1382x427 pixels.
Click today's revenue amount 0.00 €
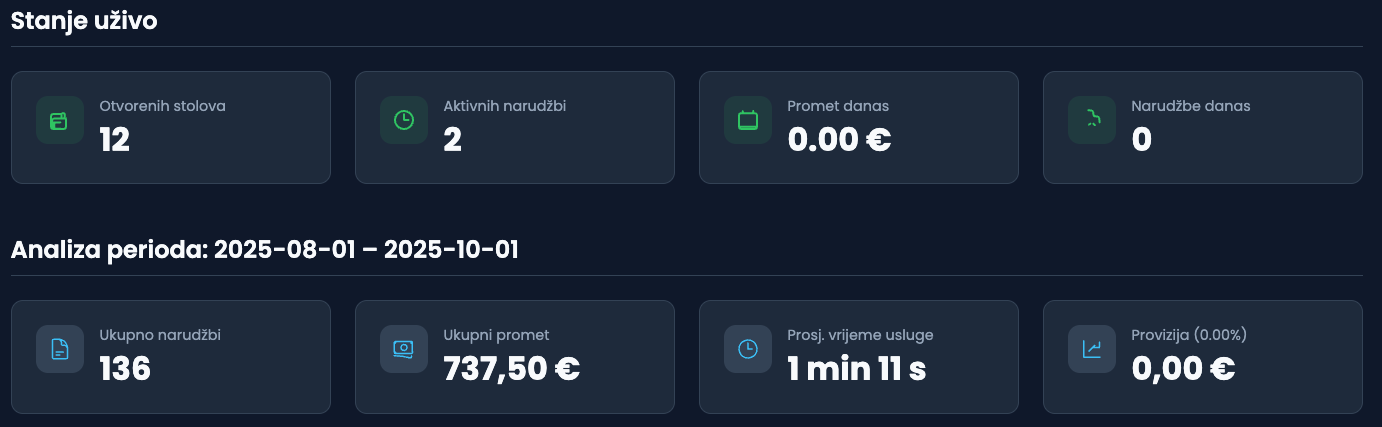[839, 141]
